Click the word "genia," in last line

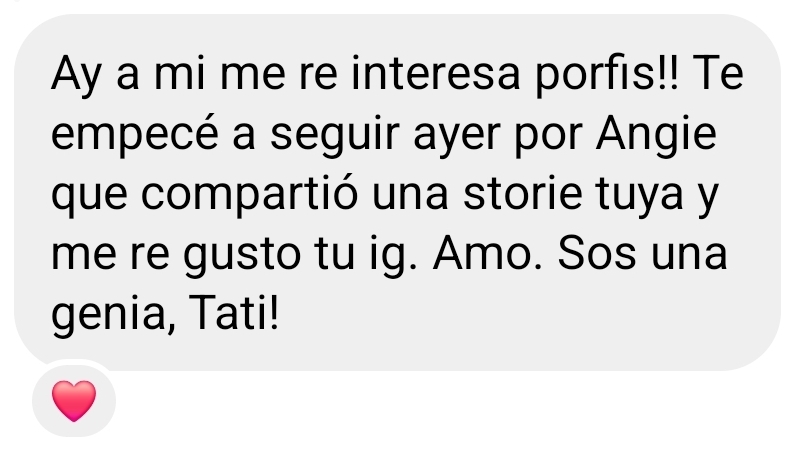[x=113, y=315]
